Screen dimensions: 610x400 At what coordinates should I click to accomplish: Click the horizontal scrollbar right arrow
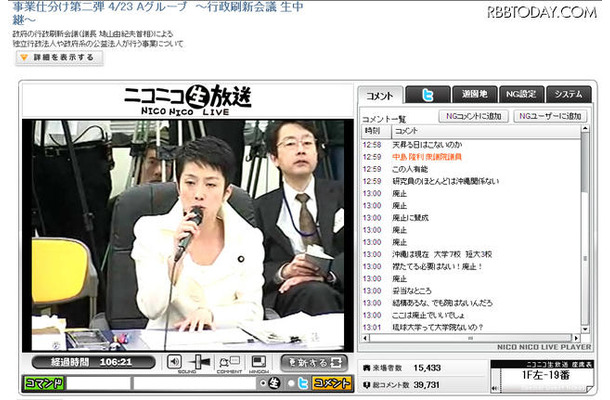coord(576,338)
